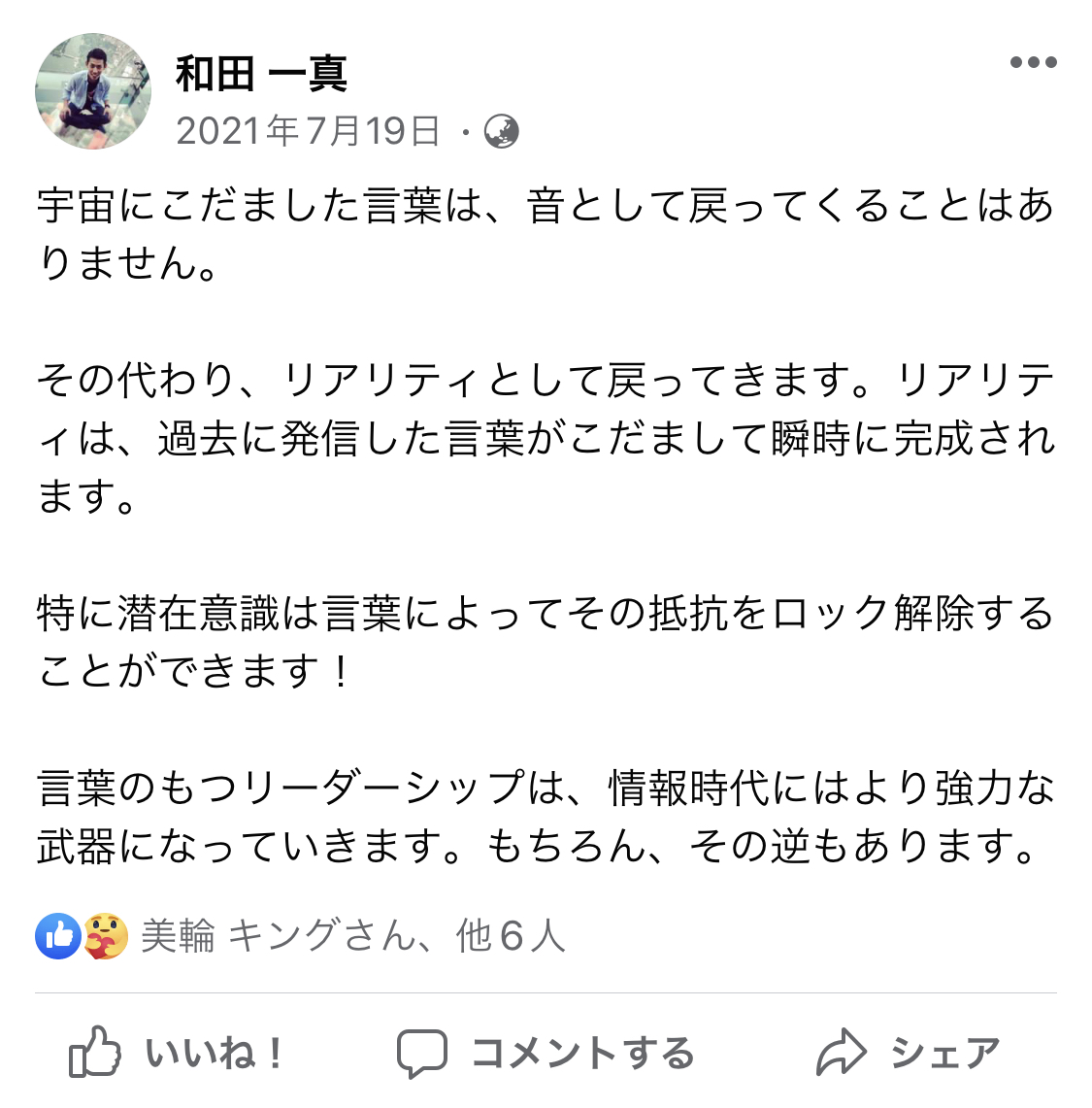View the enlarged profile photo thumbnail
This screenshot has width=1092, height=1108.
point(93,91)
